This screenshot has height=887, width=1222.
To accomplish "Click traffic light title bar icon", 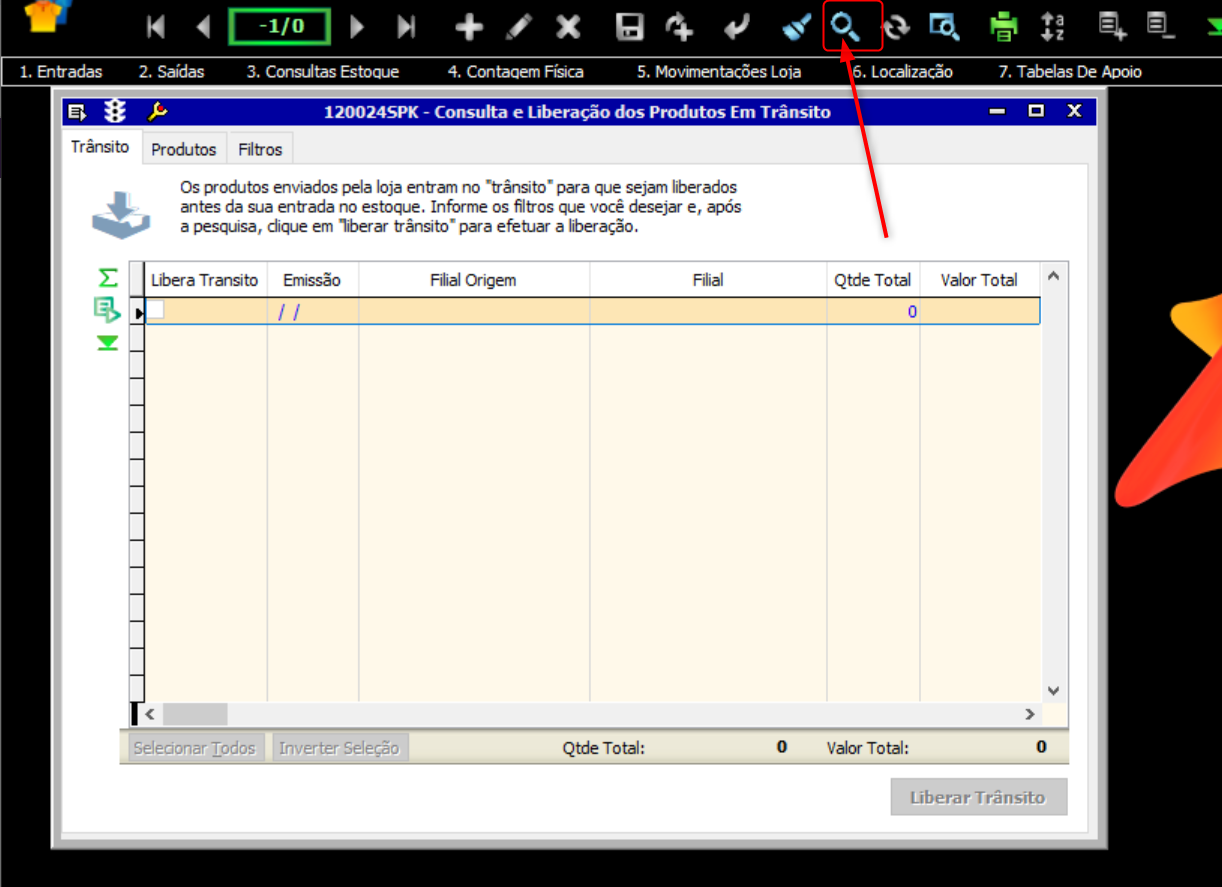I will [x=116, y=111].
